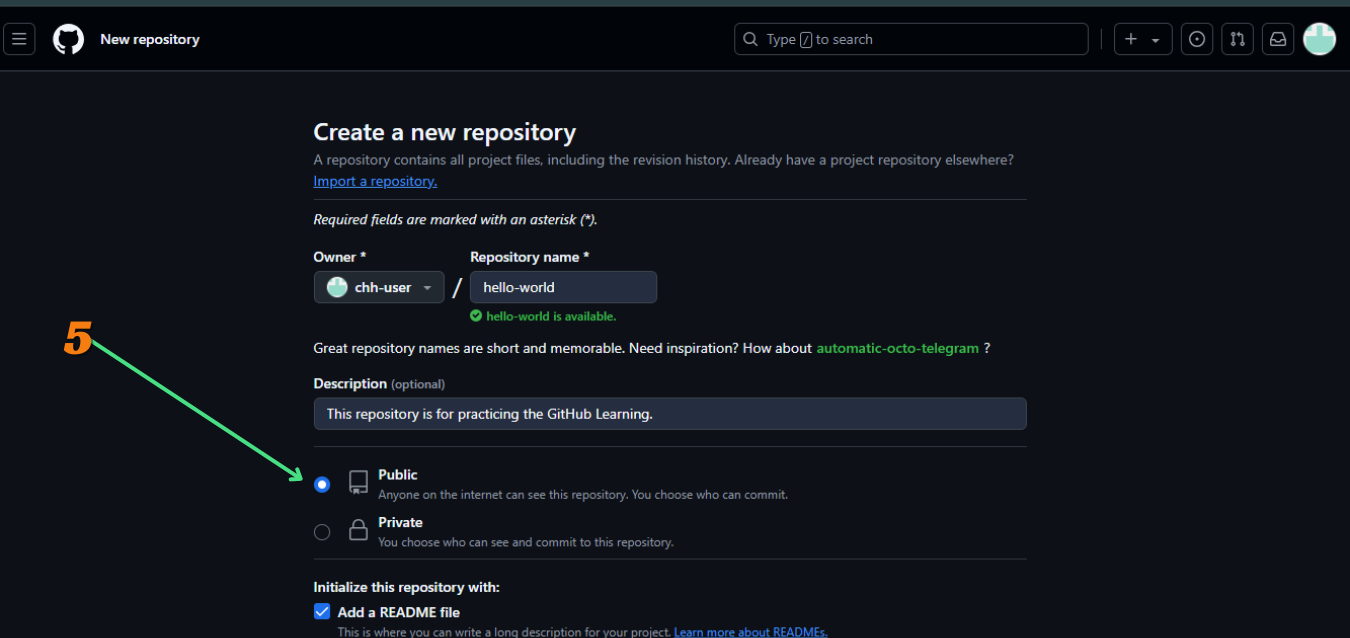Click the Repository name input field

(x=563, y=287)
